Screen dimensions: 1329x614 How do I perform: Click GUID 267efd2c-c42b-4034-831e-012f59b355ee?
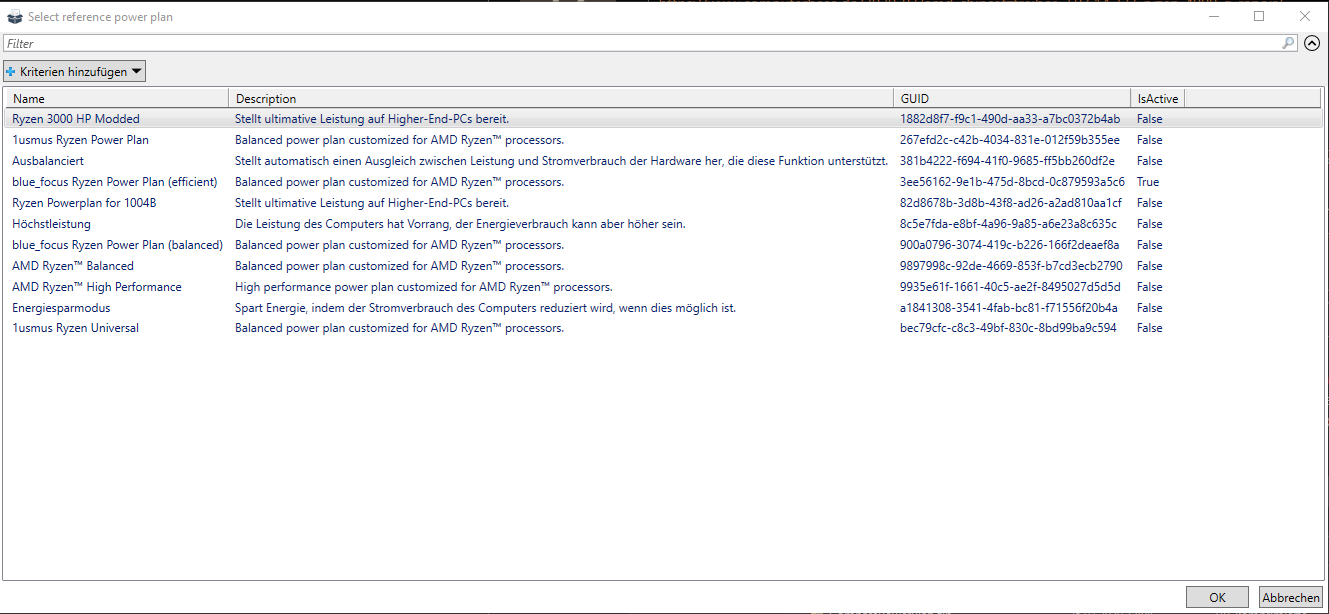1010,140
